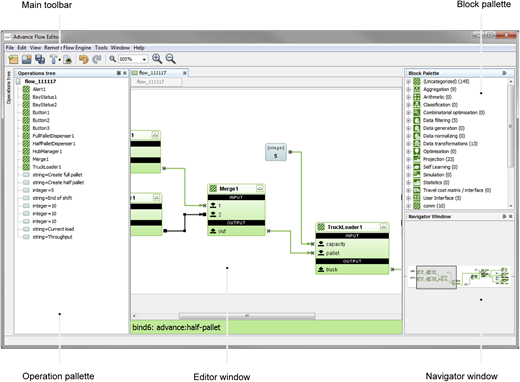Click the Travel cost matrix category icon
Viewport: 520px width, 382px height.
click(x=417, y=190)
